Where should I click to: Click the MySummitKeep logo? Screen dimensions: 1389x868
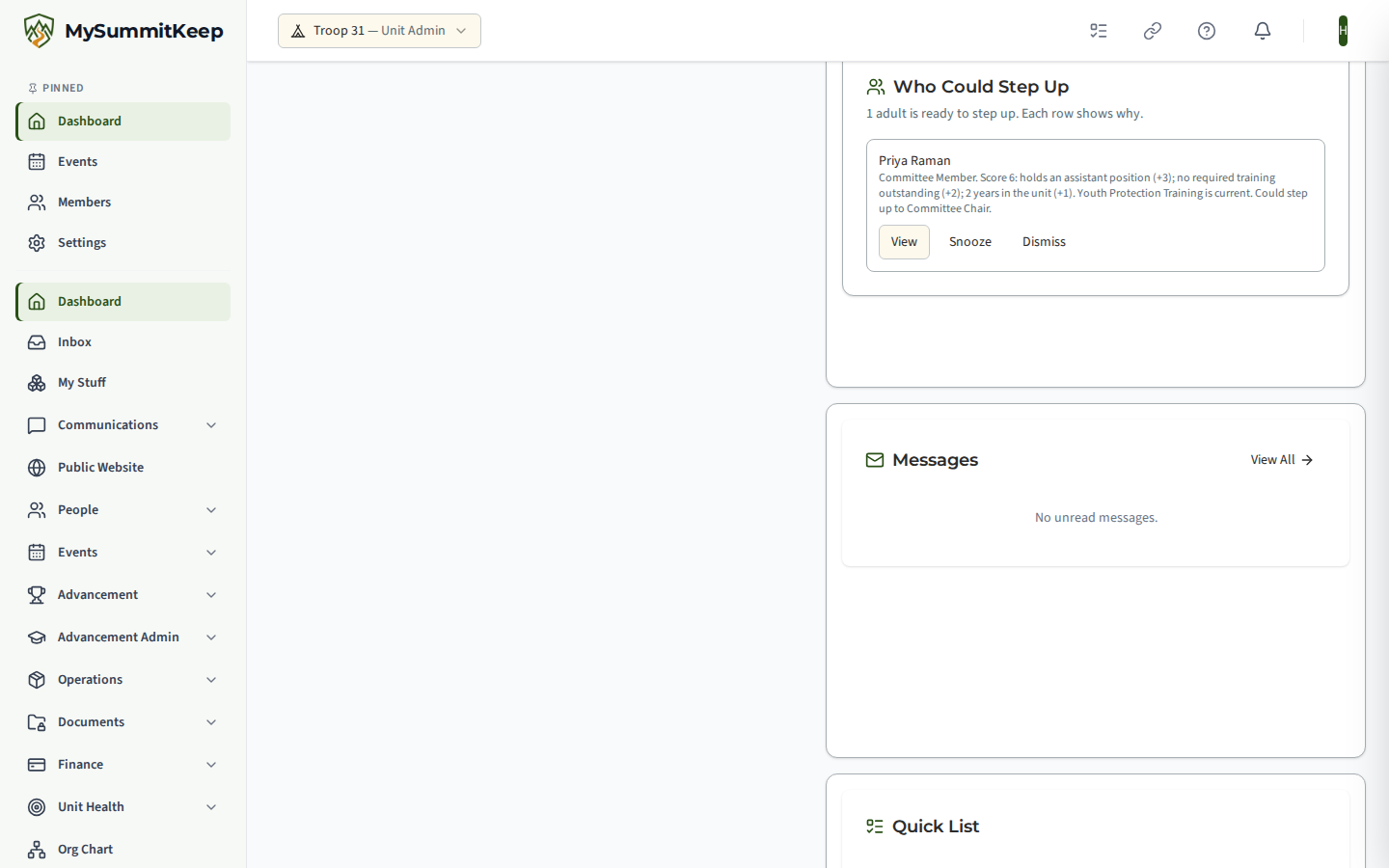[x=123, y=31]
